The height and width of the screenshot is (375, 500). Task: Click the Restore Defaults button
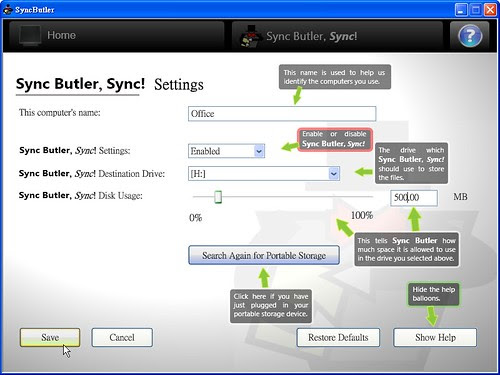click(338, 337)
